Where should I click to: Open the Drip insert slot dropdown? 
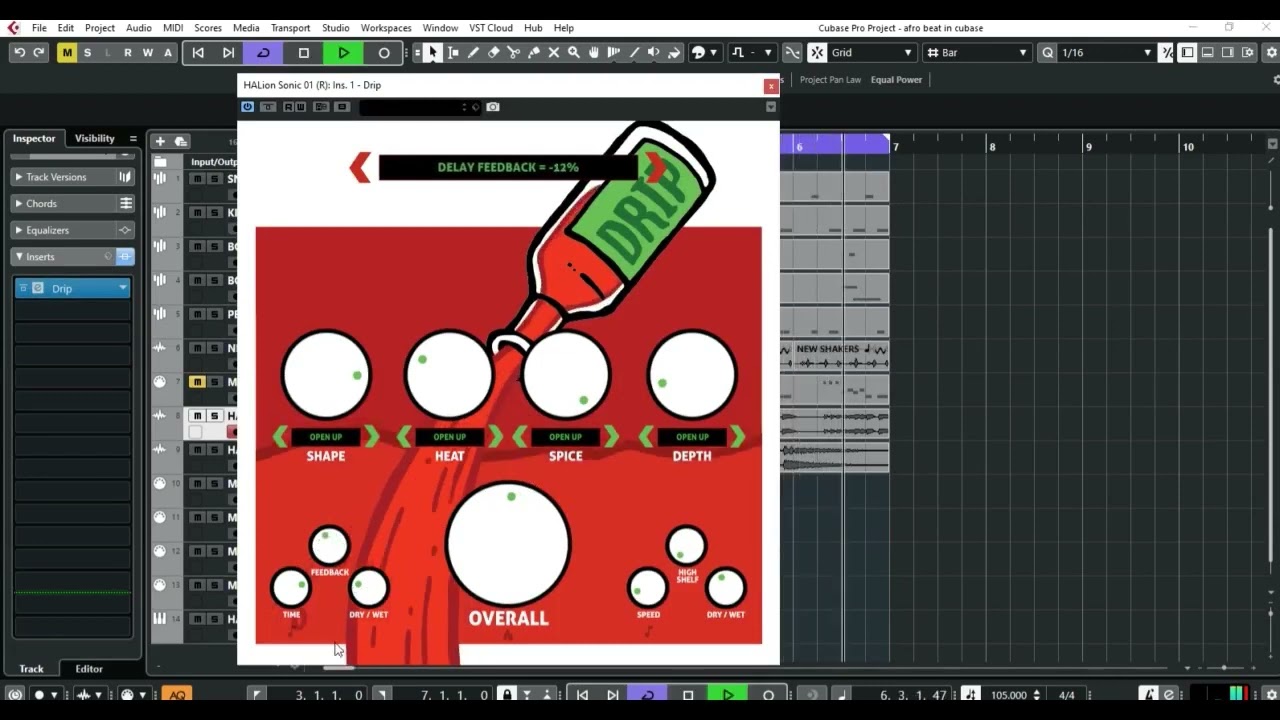[123, 288]
